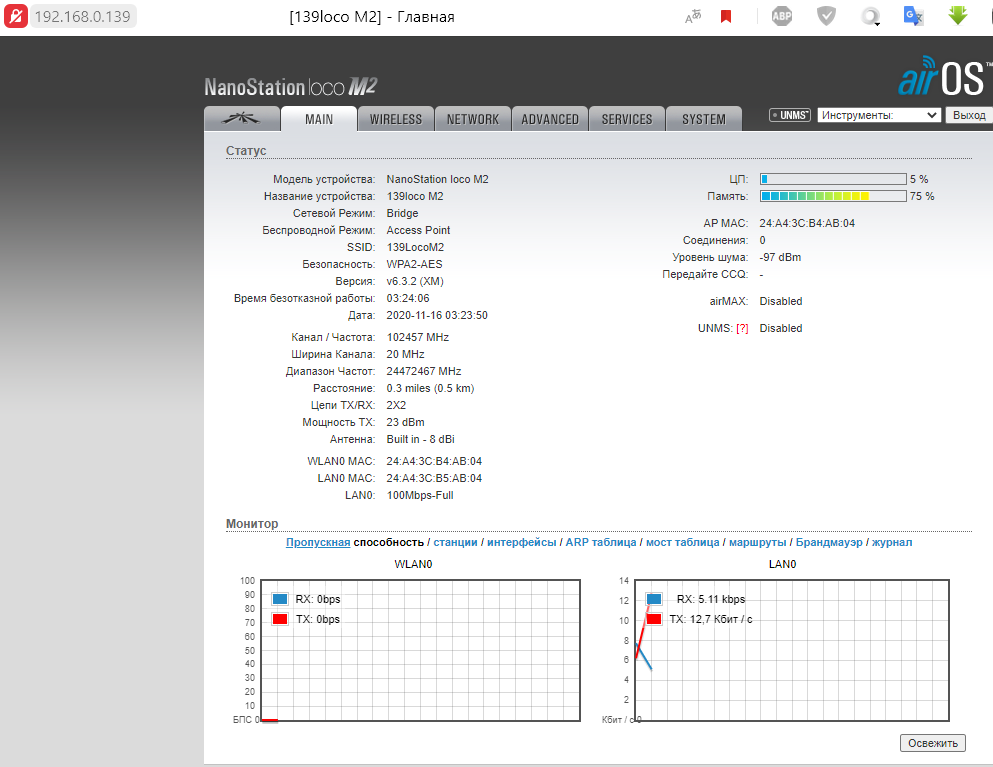
Task: Click the blue RX swatch in LAN0 chart
Action: 654,599
